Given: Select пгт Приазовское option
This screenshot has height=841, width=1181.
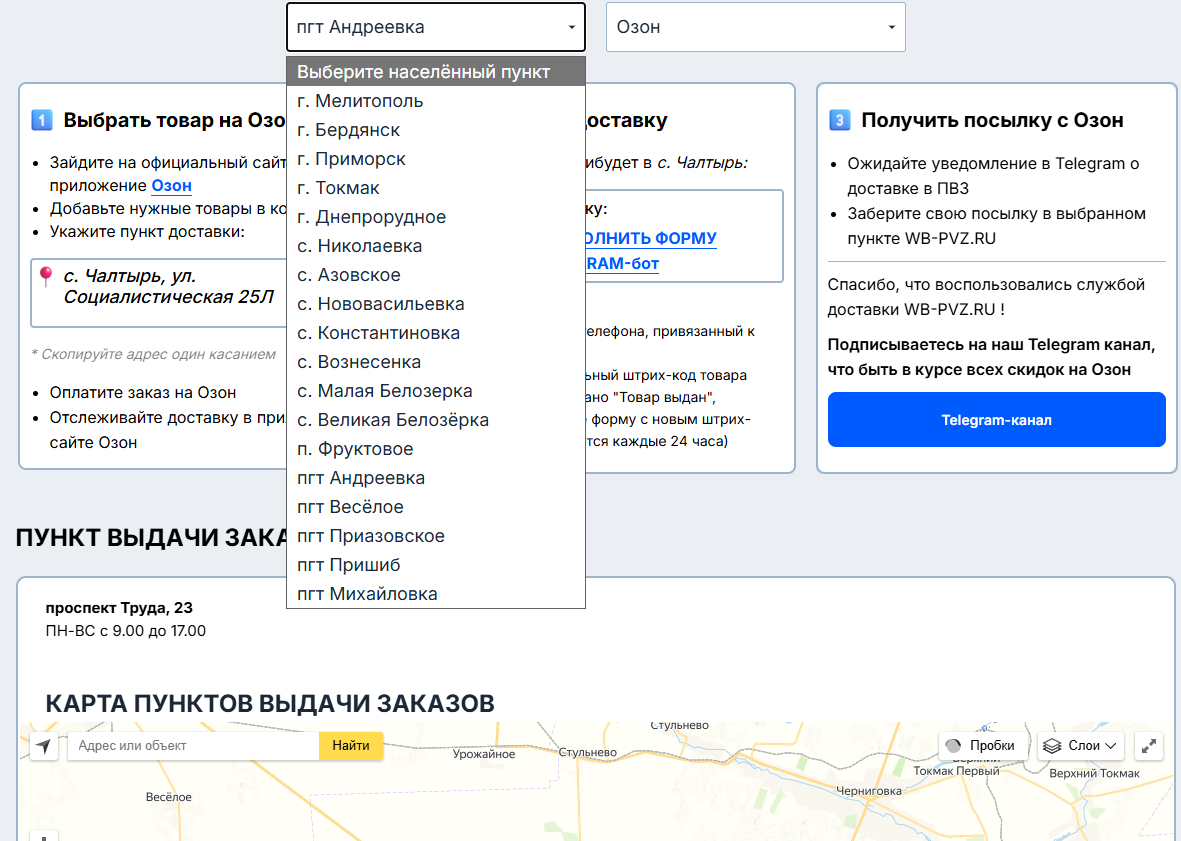Looking at the screenshot, I should pyautogui.click(x=436, y=535).
